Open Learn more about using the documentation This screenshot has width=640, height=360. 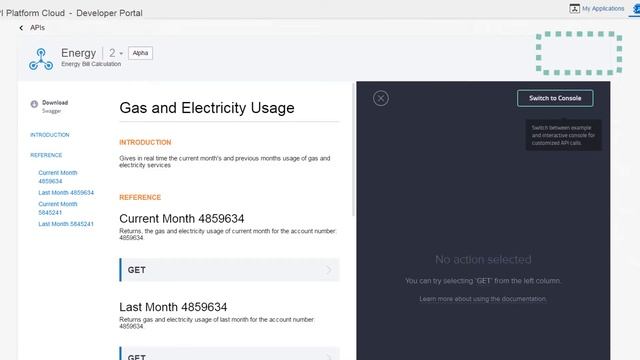[x=483, y=299]
